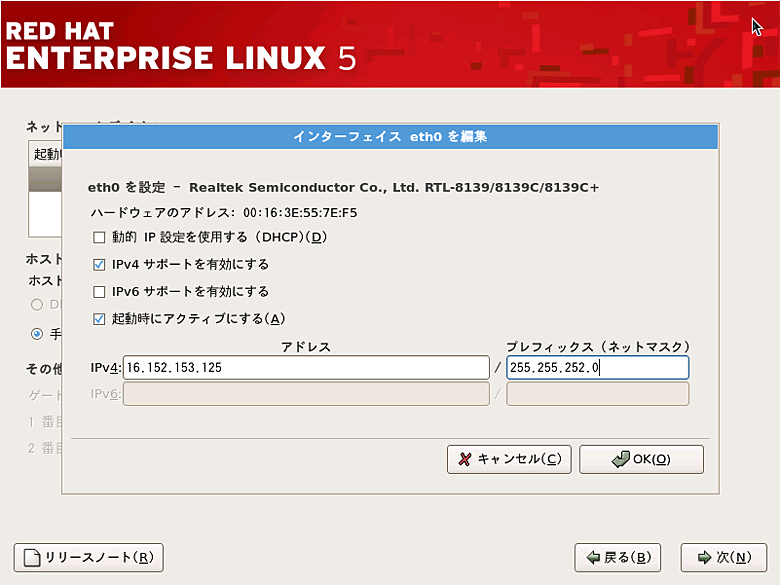This screenshot has width=780, height=585.
Task: Enable the IPv6 サポートを有効にする checkbox
Action: [99, 292]
